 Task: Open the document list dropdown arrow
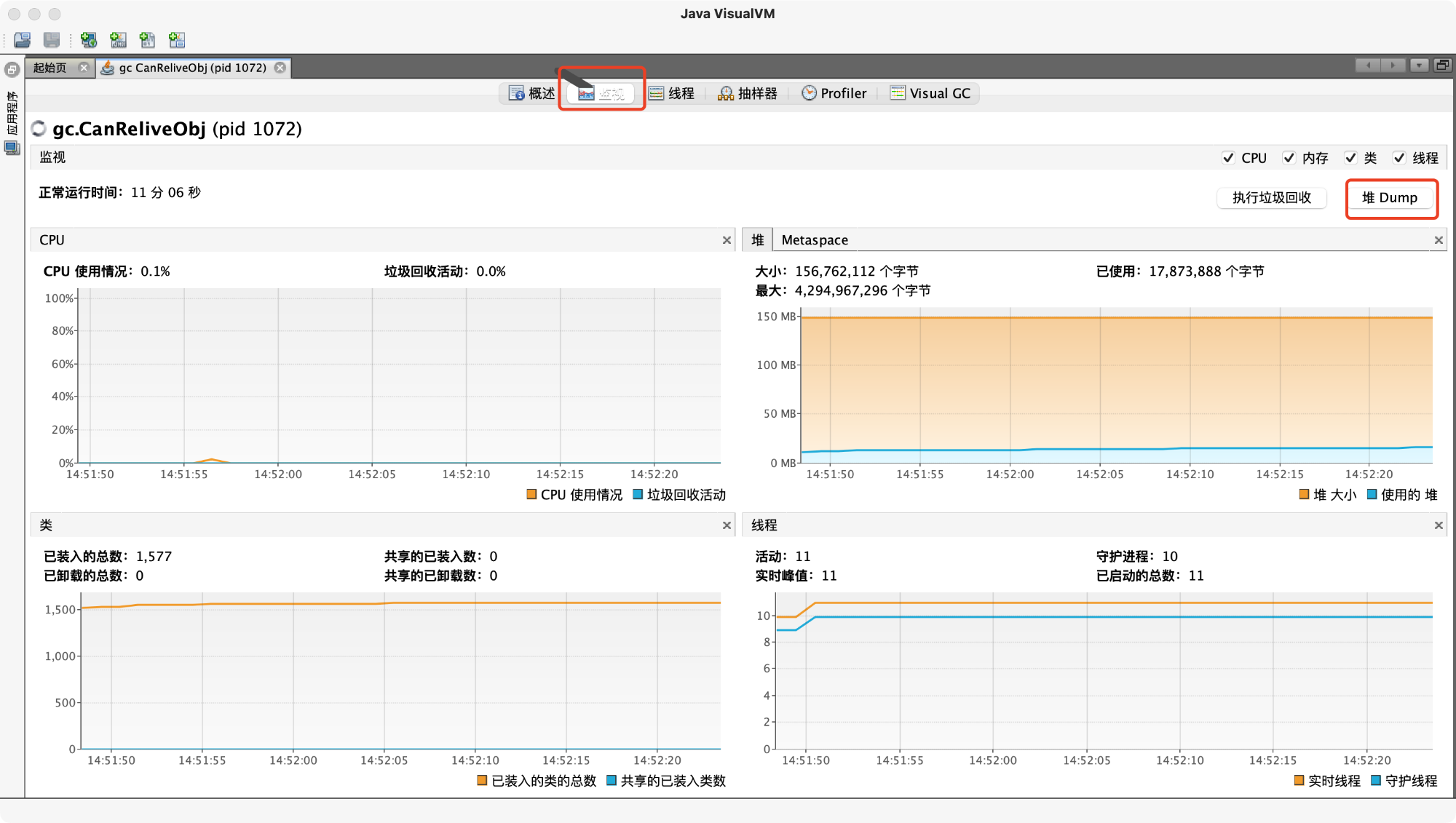[x=1418, y=65]
